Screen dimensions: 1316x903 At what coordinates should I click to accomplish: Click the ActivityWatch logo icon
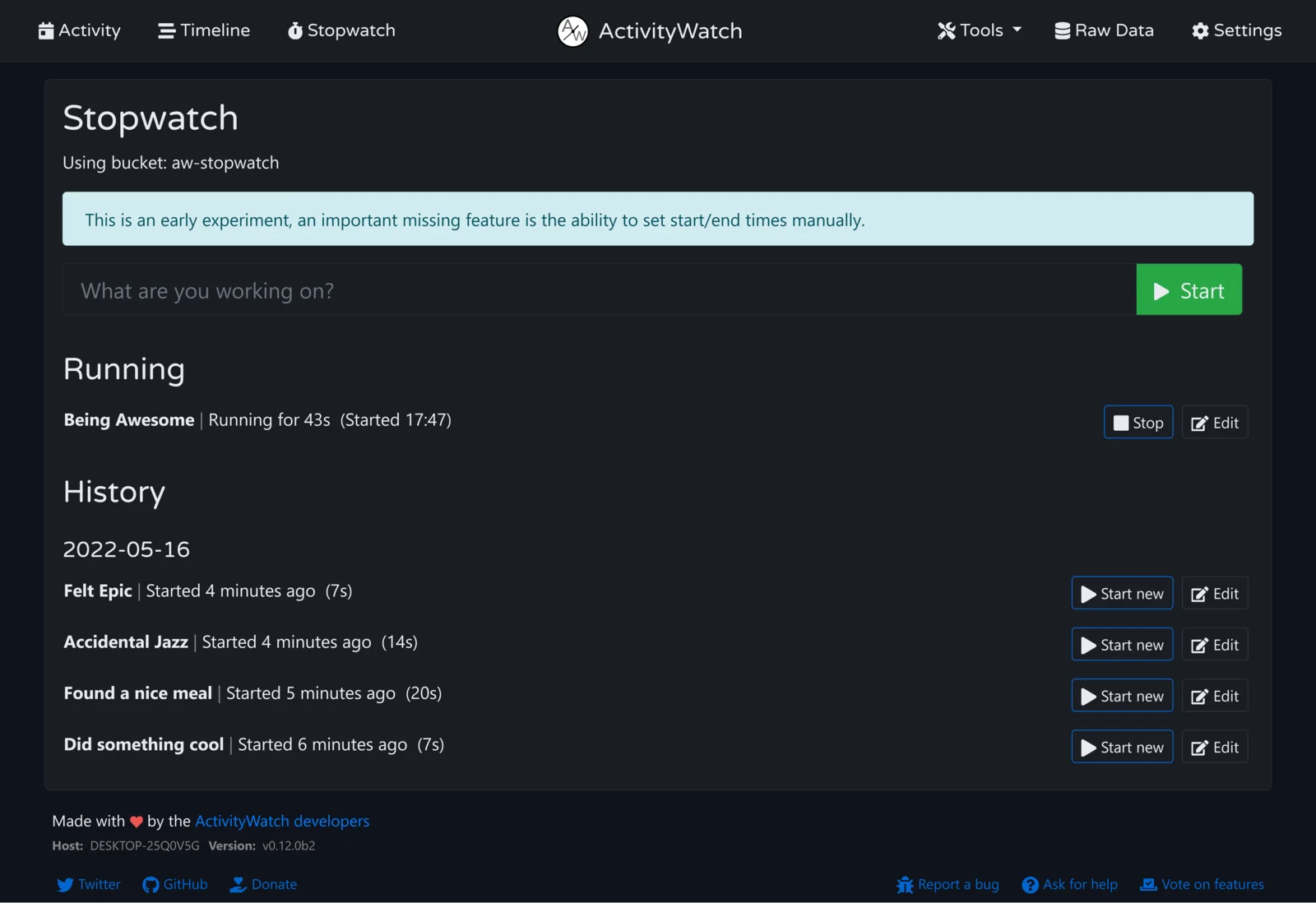pyautogui.click(x=572, y=31)
